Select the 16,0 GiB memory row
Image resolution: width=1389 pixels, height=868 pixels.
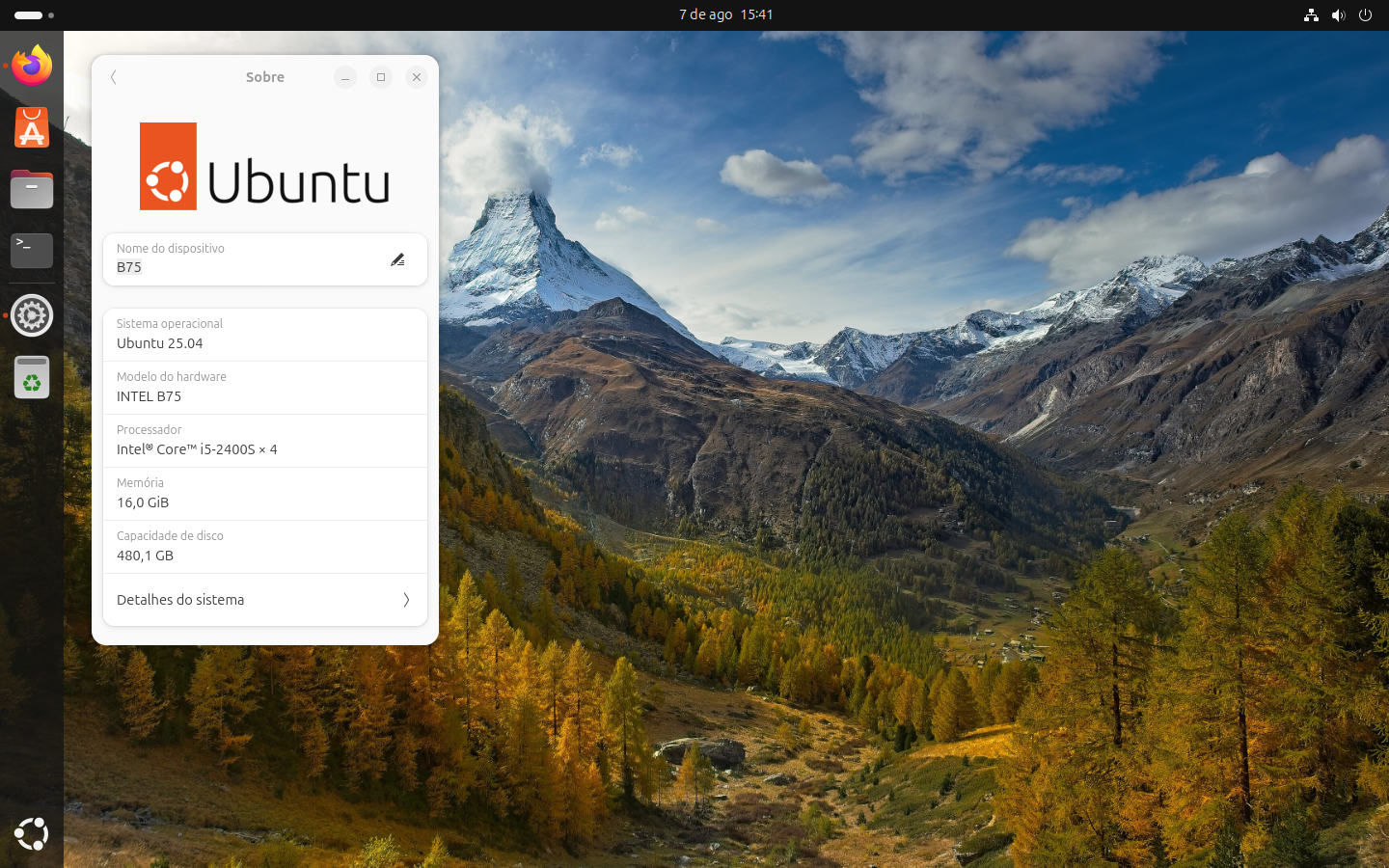click(x=265, y=494)
